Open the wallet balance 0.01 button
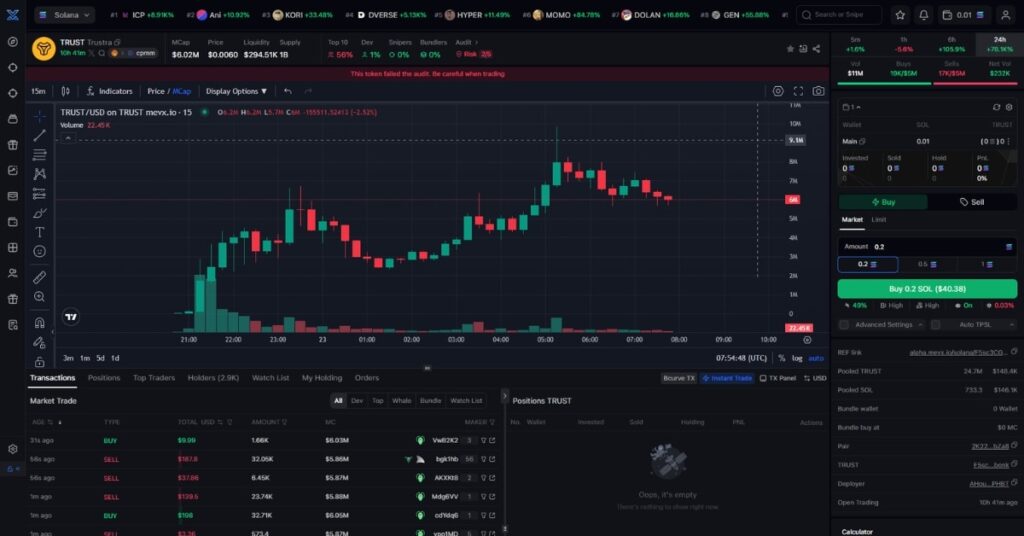The image size is (1024, 536). (964, 15)
